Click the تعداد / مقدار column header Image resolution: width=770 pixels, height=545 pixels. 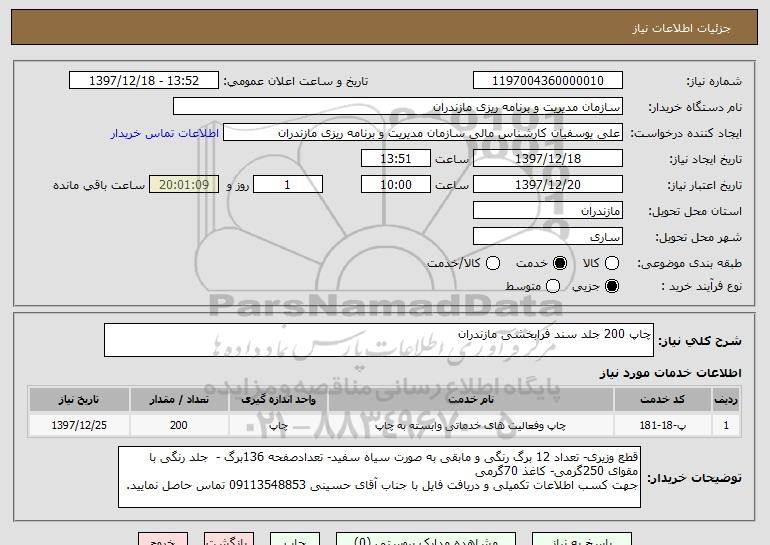point(179,399)
